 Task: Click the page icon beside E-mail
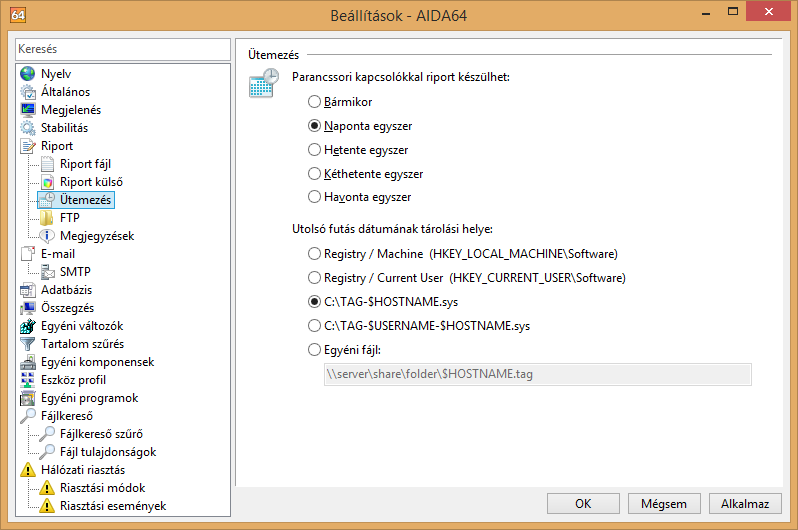click(27, 254)
